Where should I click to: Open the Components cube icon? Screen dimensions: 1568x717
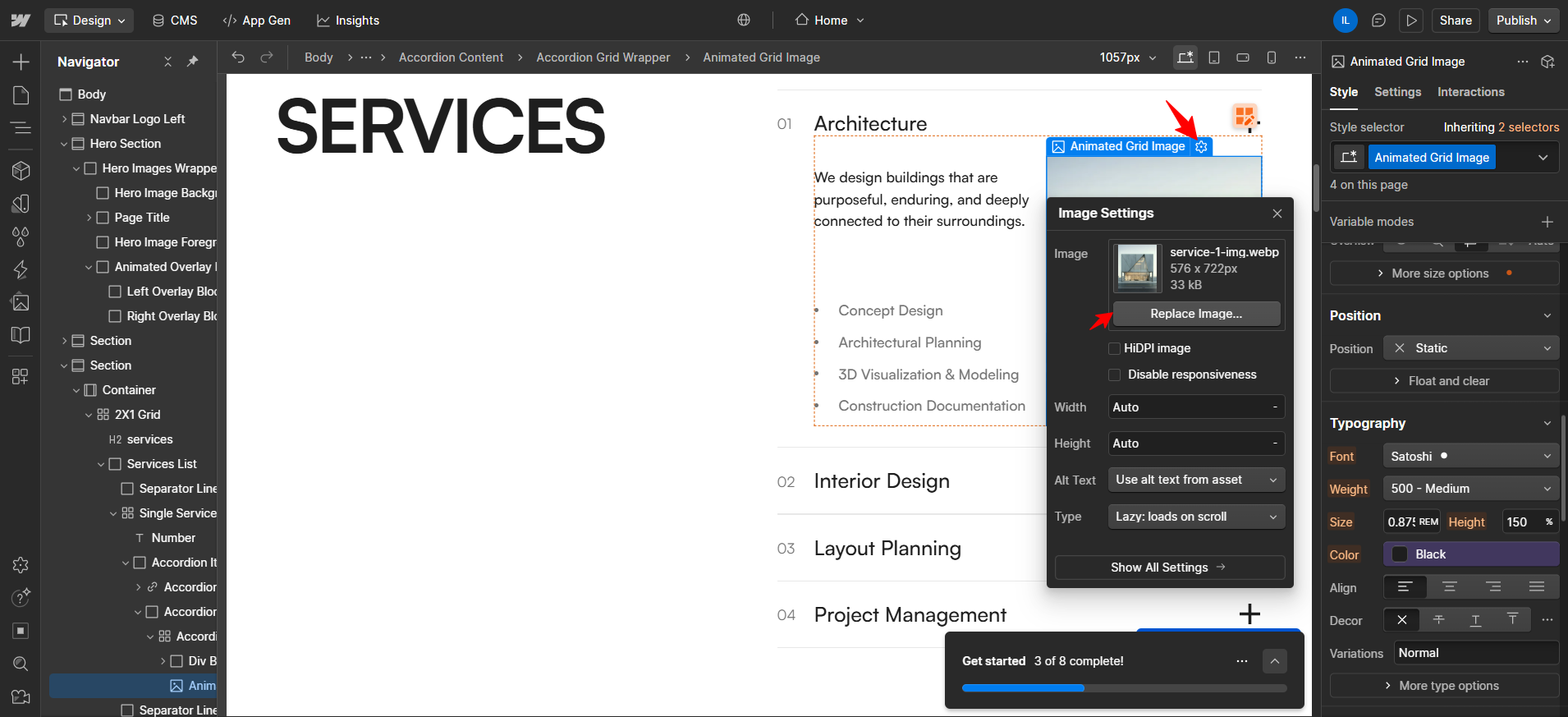[x=21, y=170]
